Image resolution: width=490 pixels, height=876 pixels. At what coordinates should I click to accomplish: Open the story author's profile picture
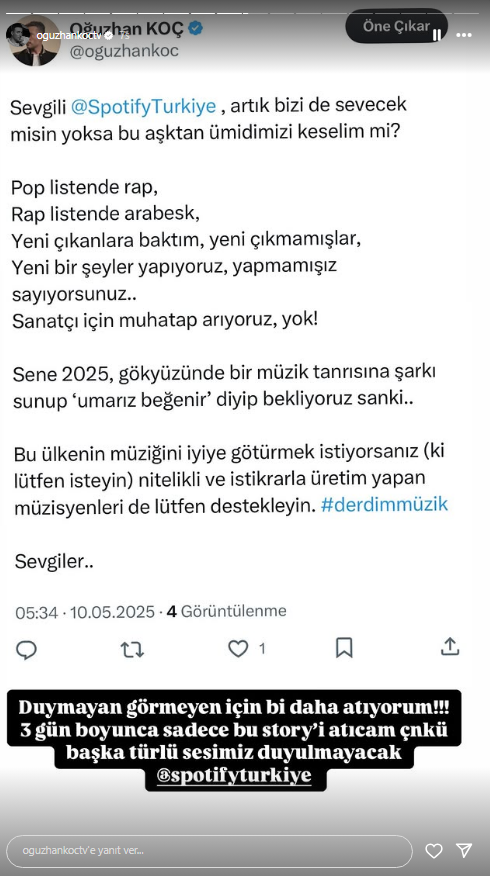(x=18, y=36)
